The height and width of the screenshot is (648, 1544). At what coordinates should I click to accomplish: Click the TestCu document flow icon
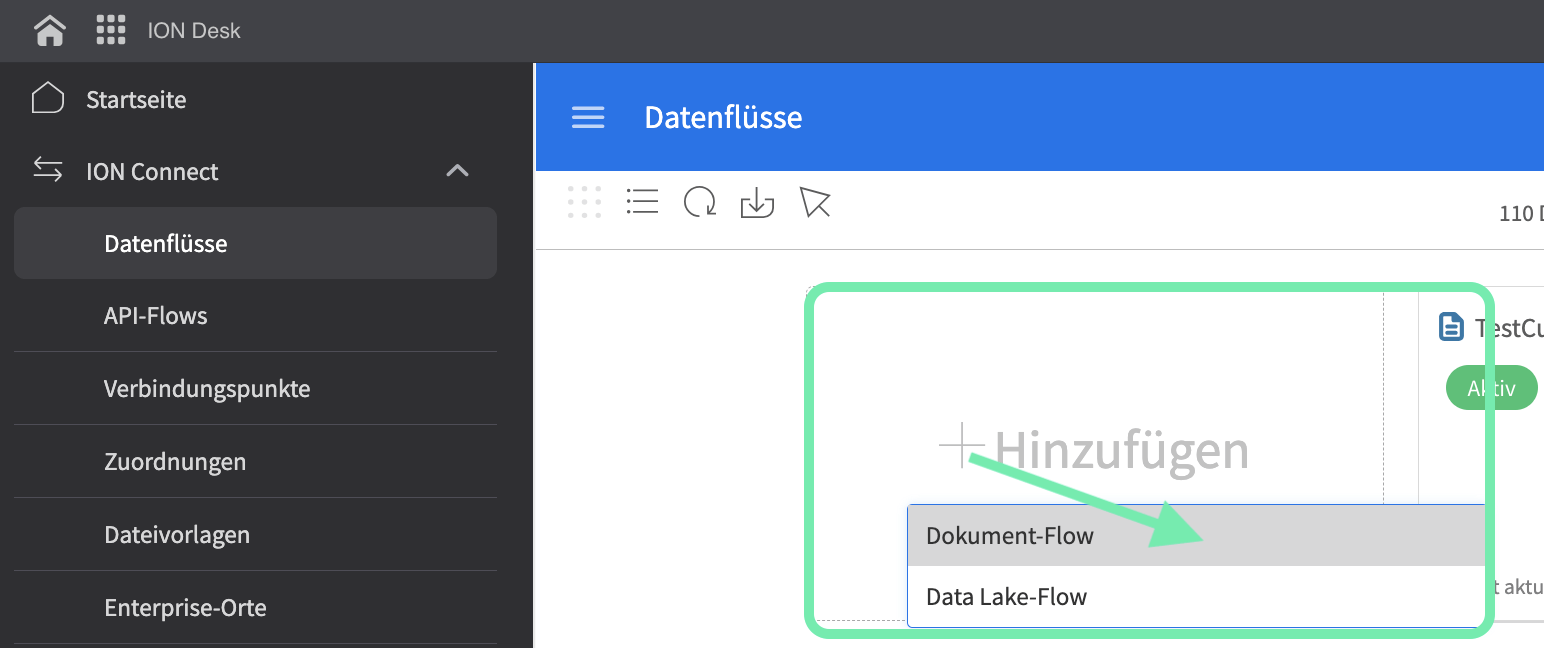tap(1451, 327)
